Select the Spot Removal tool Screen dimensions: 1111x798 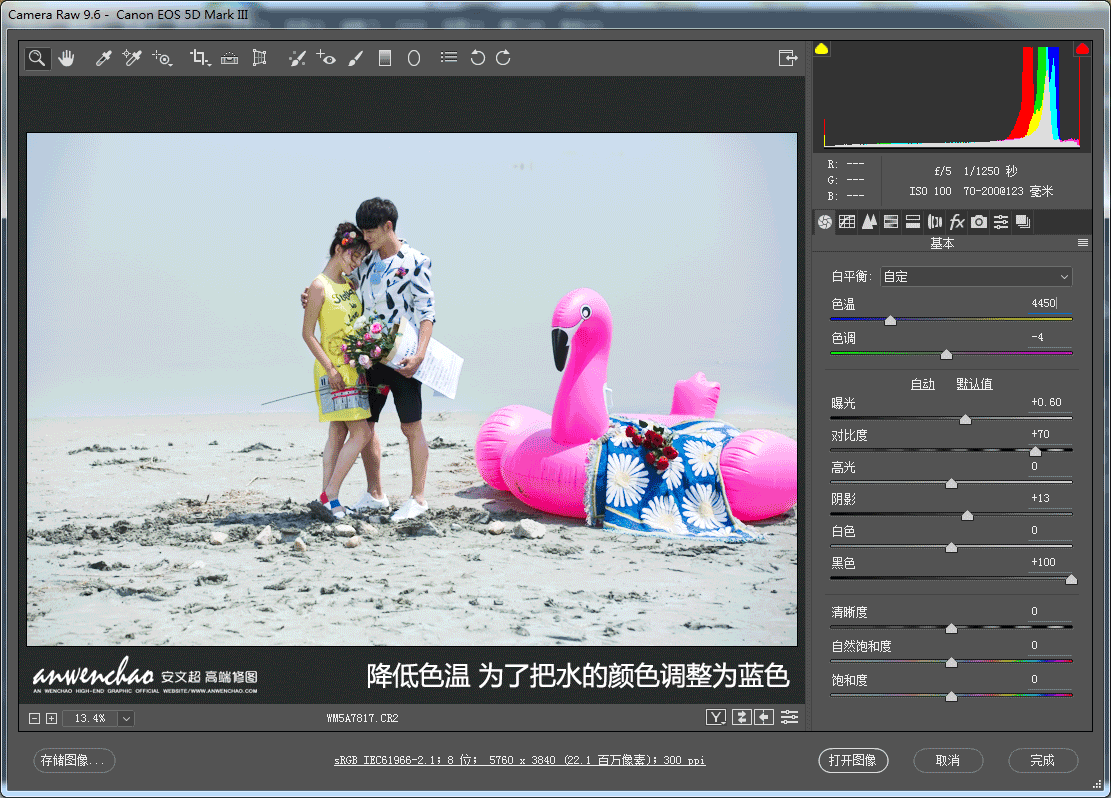point(297,58)
